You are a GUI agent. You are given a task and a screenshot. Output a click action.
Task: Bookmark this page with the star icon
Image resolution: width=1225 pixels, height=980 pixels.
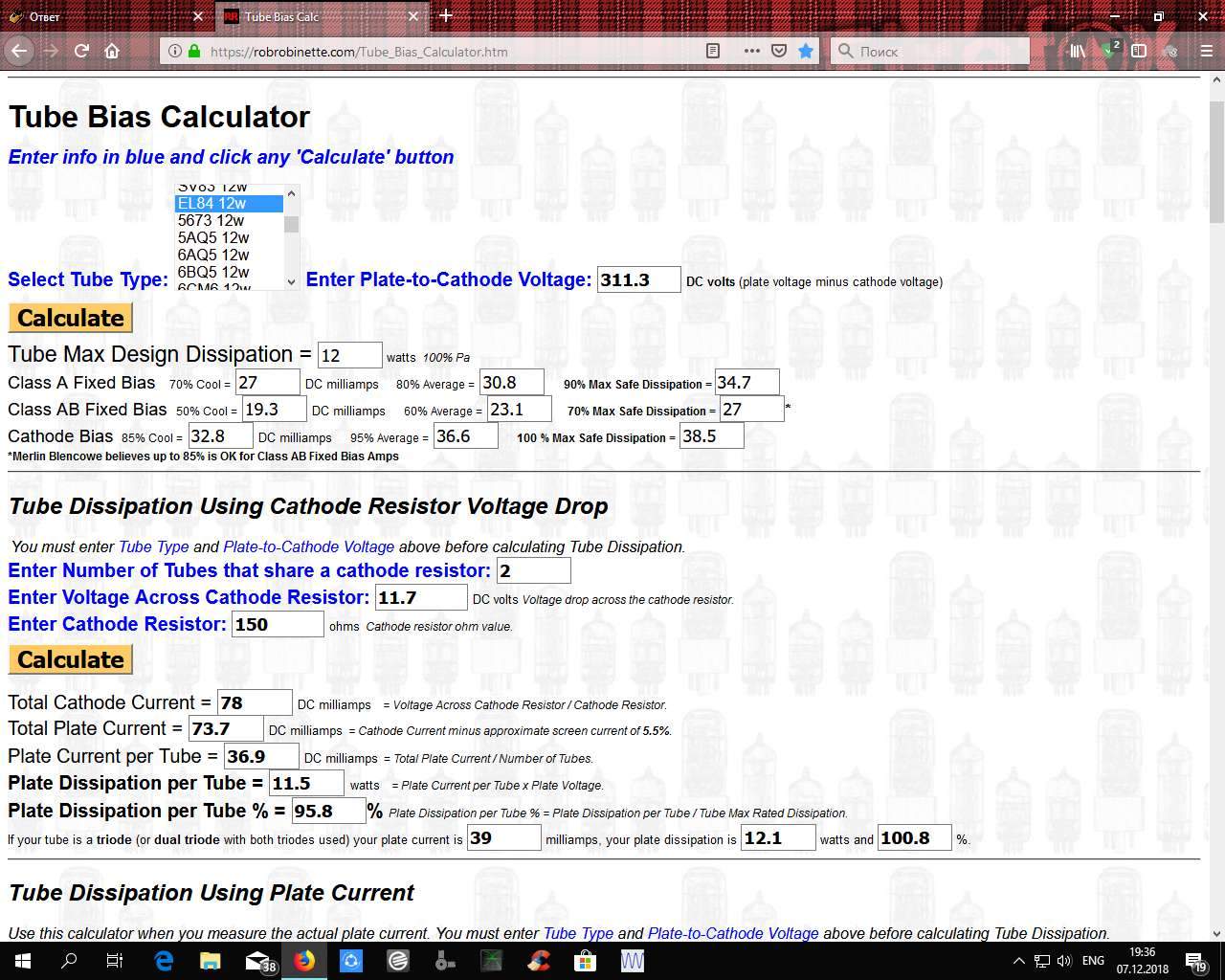click(806, 51)
